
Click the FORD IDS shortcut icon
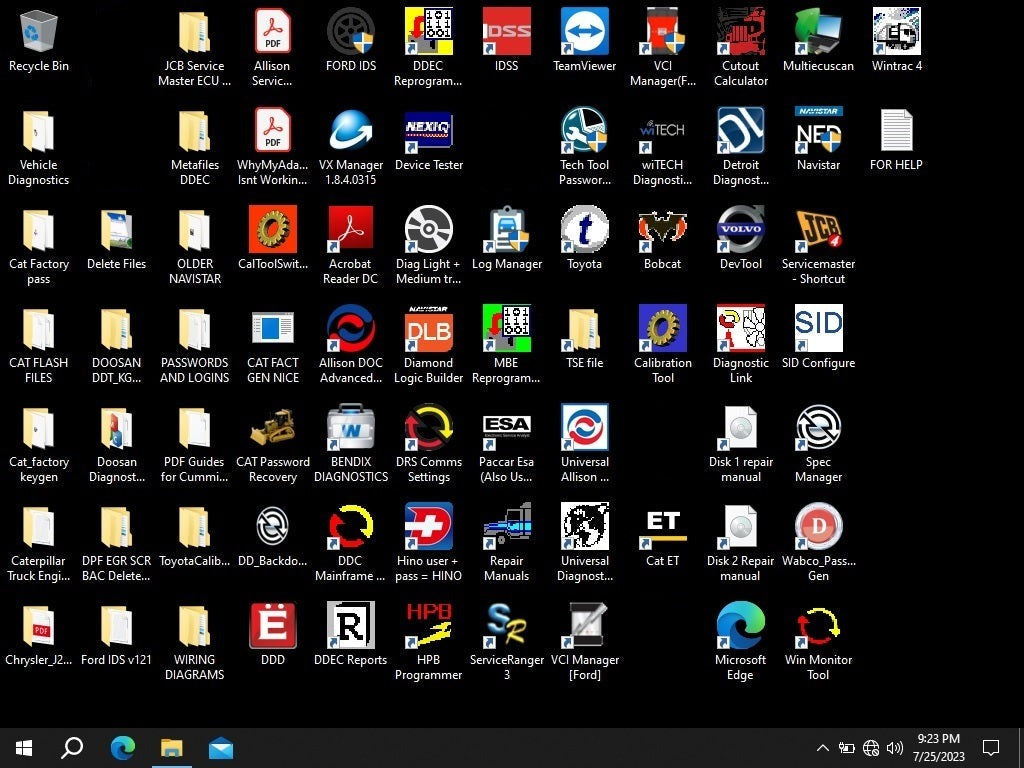pyautogui.click(x=351, y=33)
